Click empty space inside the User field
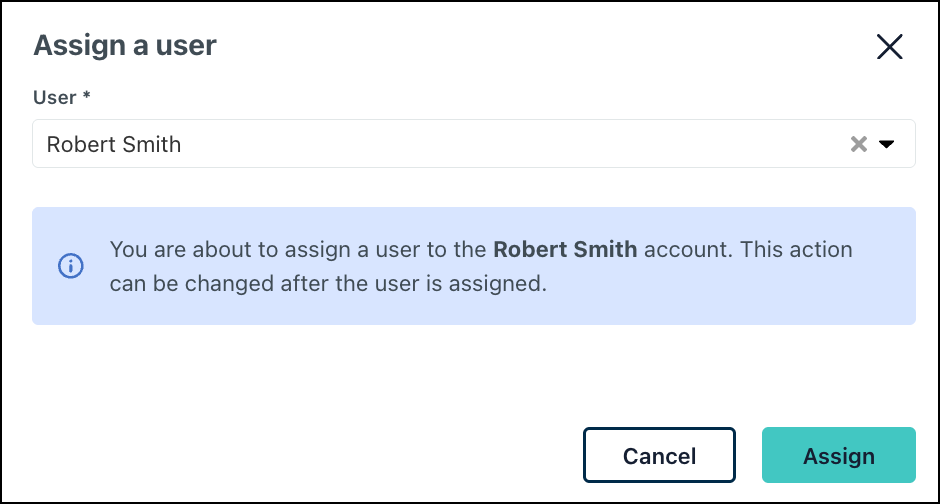Image resolution: width=940 pixels, height=504 pixels. pos(500,144)
